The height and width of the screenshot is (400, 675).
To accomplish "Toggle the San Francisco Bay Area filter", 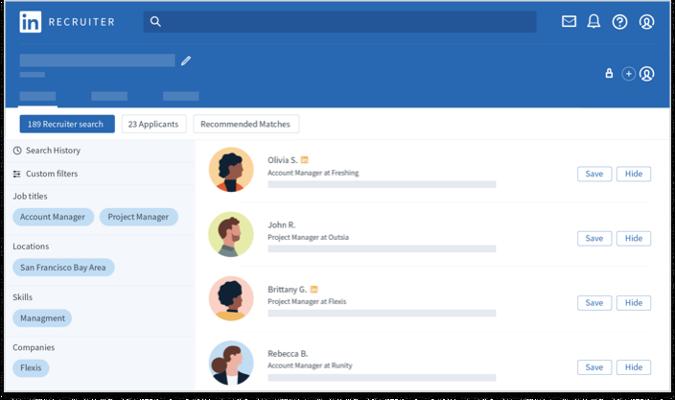I will coord(64,267).
